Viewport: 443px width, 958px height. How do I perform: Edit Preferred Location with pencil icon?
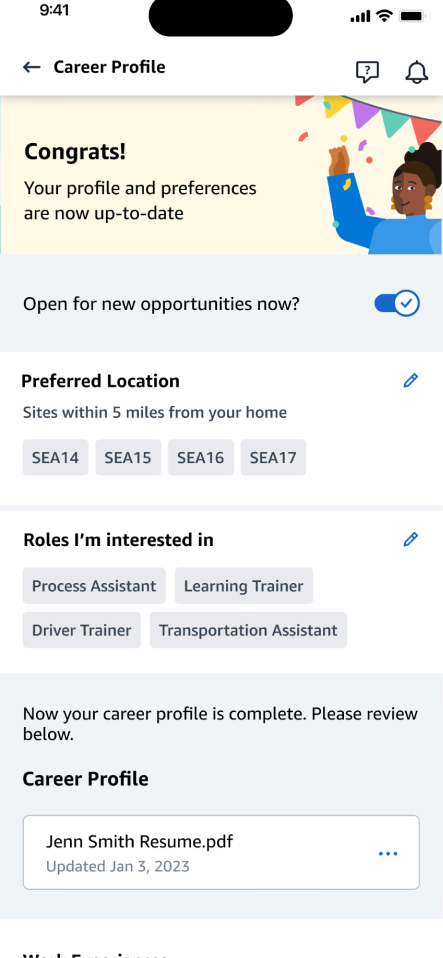coord(411,381)
